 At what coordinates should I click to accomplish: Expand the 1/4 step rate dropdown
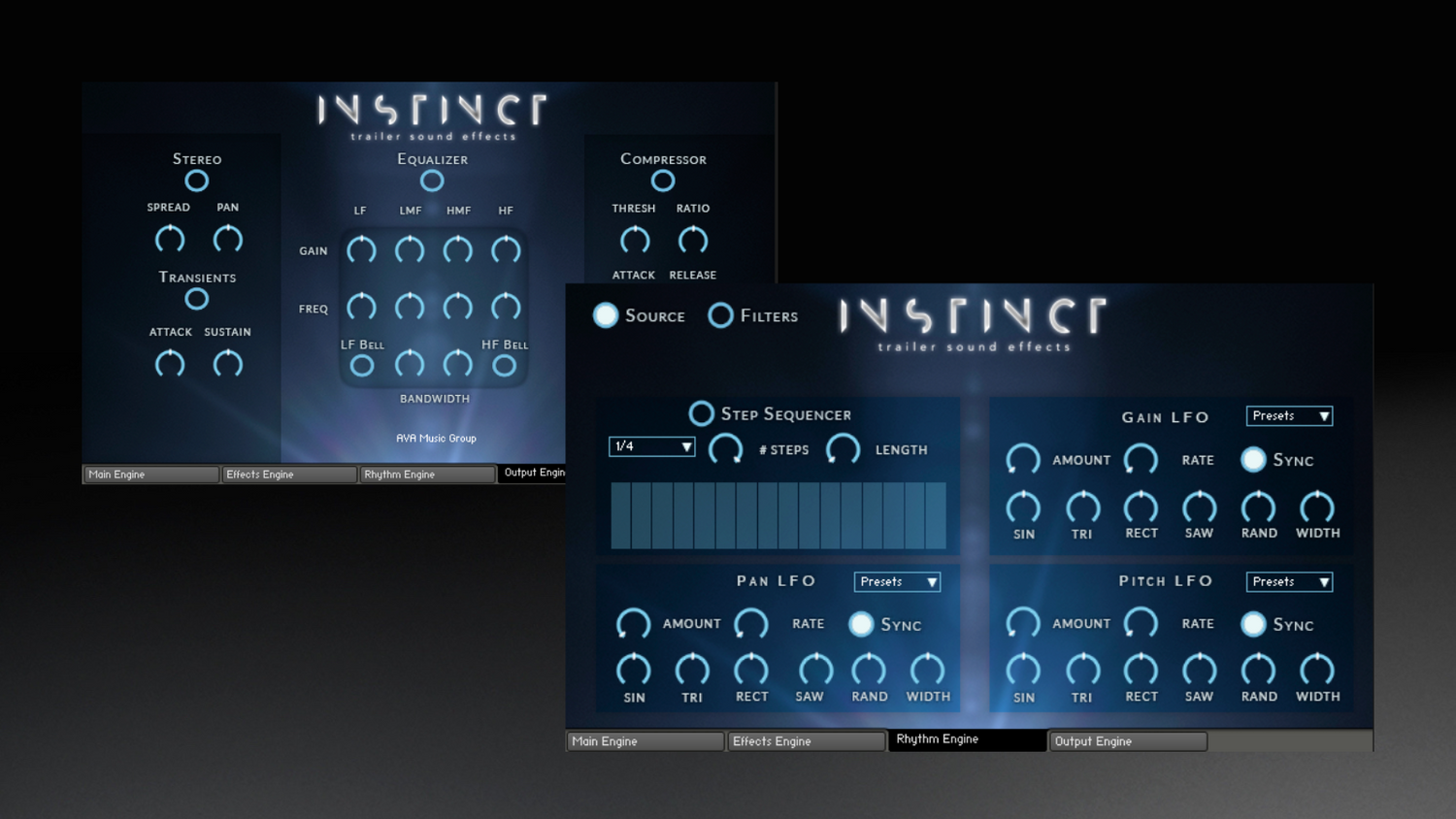(651, 446)
